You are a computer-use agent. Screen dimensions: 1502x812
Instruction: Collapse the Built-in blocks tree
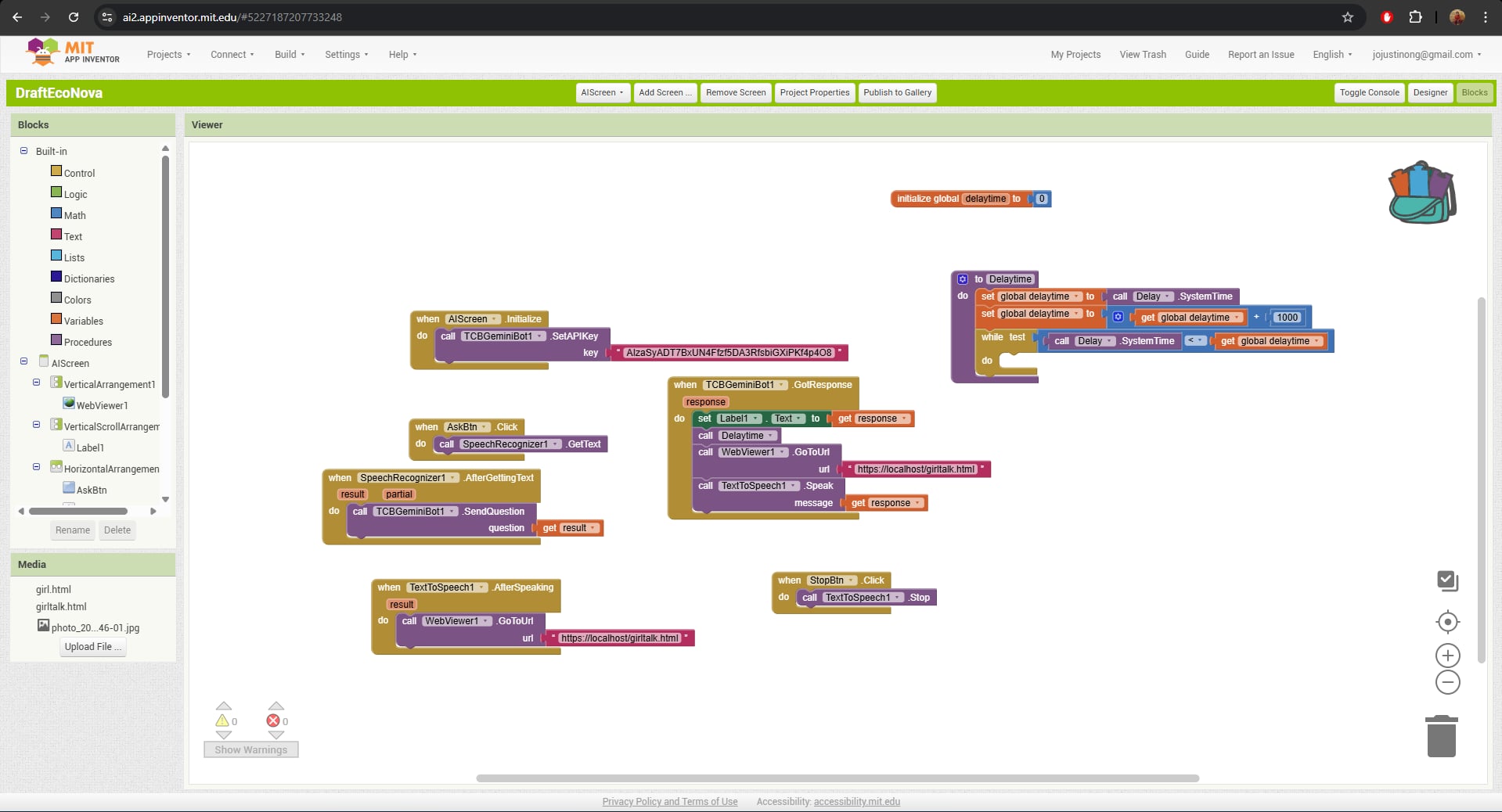coord(23,151)
